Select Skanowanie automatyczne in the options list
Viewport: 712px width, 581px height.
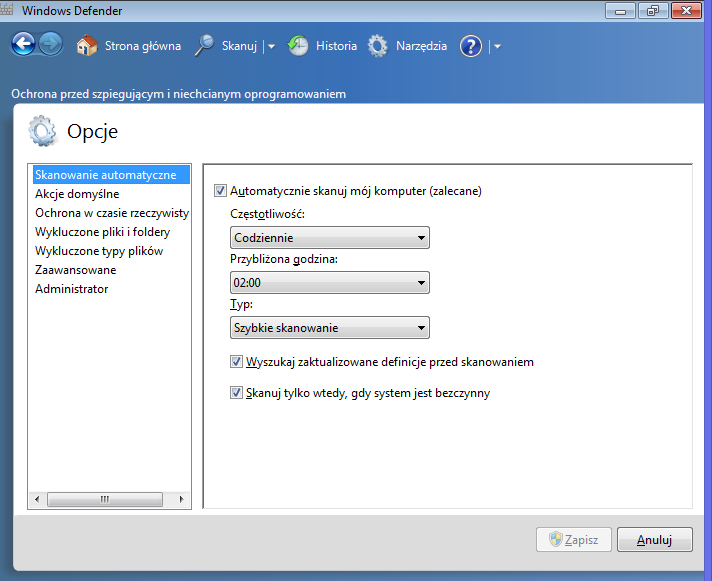click(111, 175)
